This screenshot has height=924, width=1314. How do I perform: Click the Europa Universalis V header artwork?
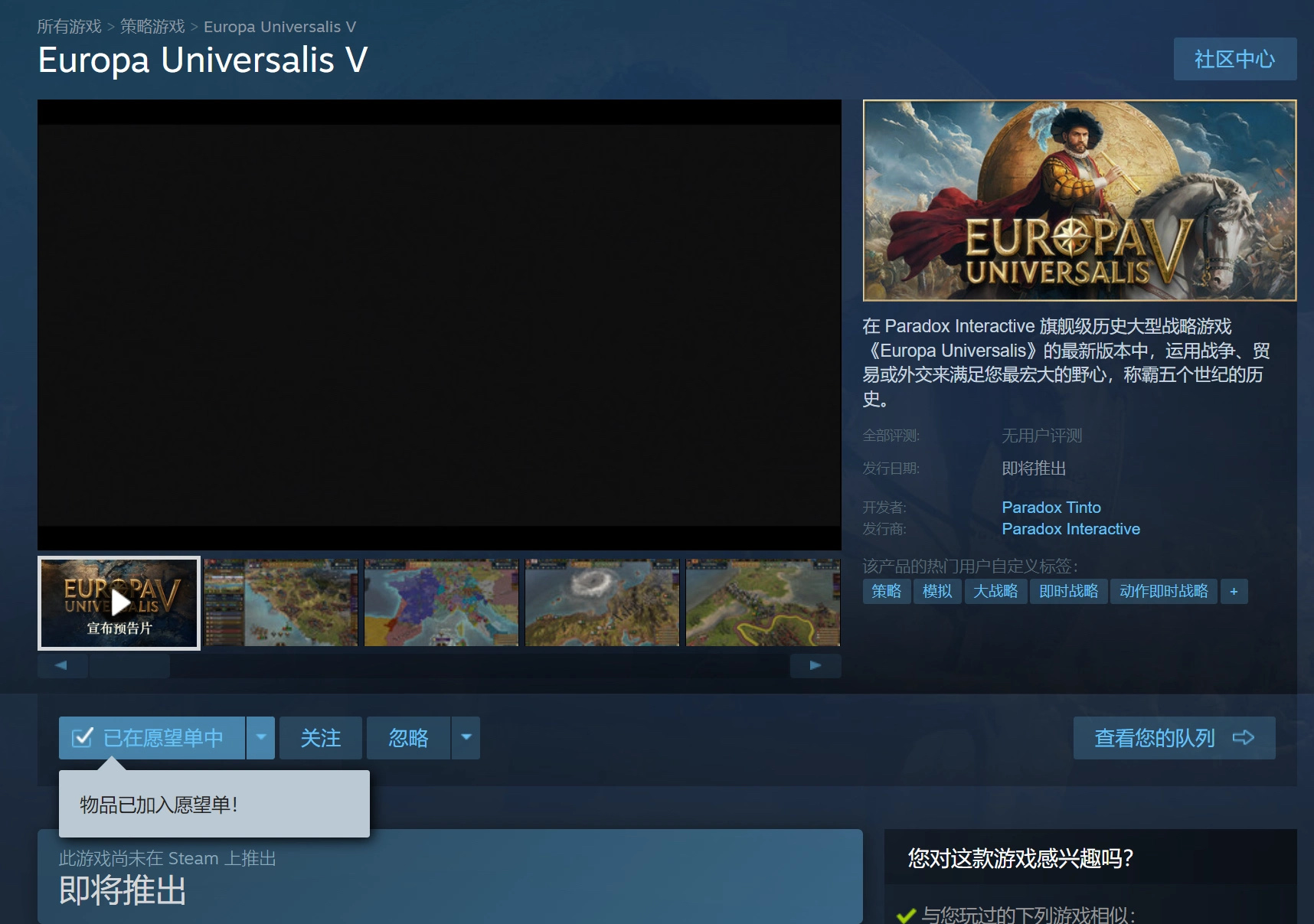[1080, 201]
